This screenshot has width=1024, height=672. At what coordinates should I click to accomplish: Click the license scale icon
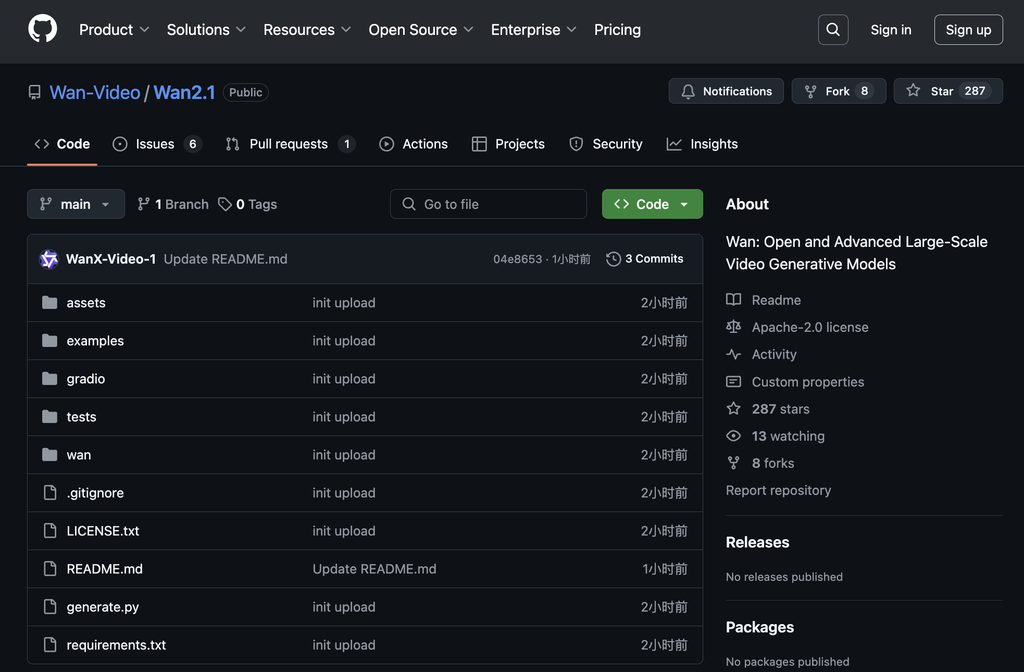733,327
